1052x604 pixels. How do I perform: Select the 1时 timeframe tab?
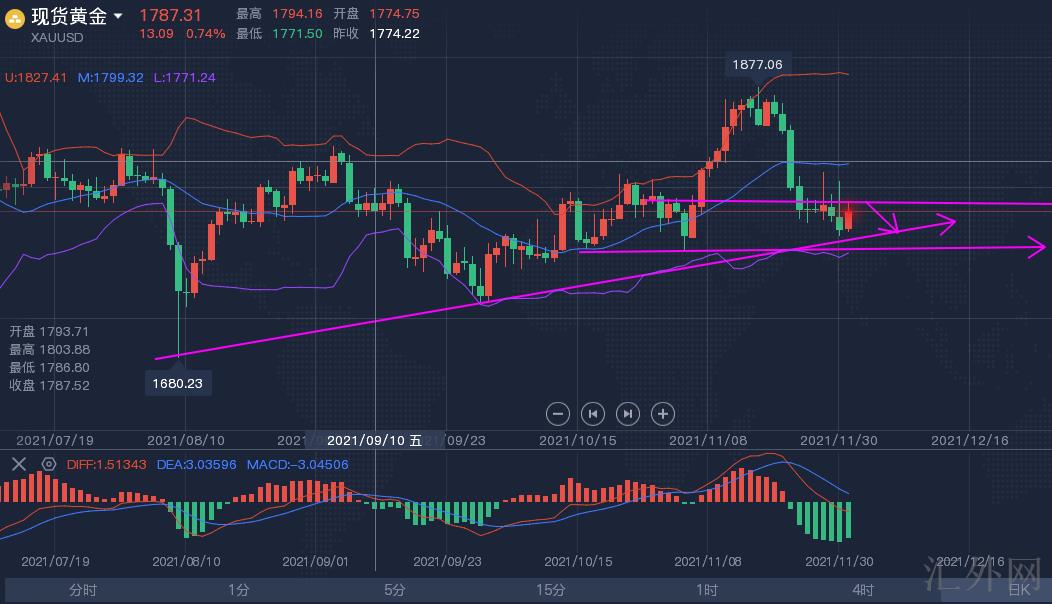coord(706,590)
